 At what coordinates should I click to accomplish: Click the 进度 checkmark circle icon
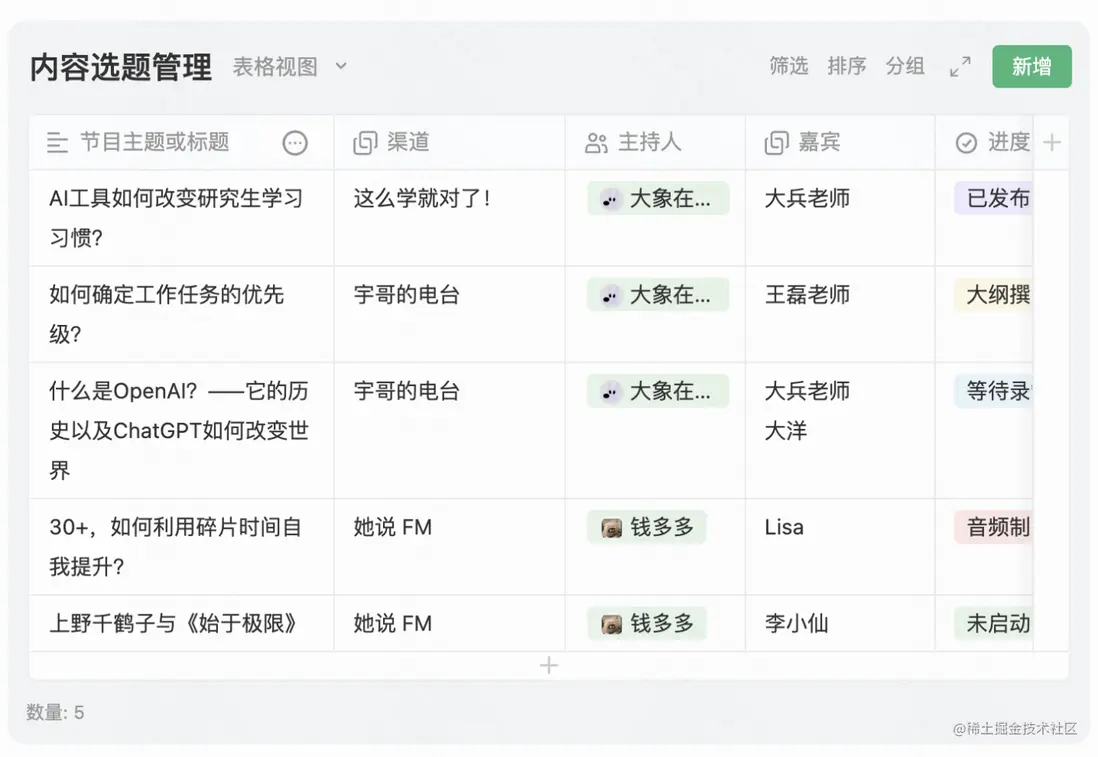[966, 143]
